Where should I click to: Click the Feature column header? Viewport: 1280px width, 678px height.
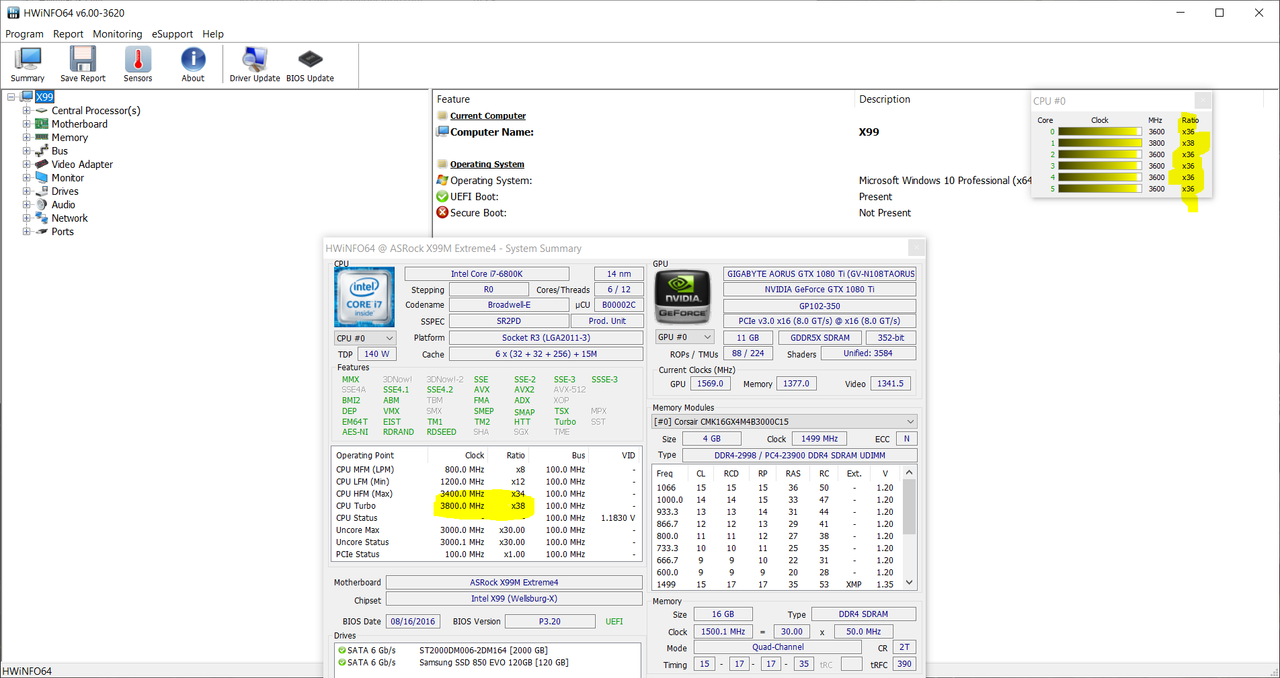click(453, 99)
